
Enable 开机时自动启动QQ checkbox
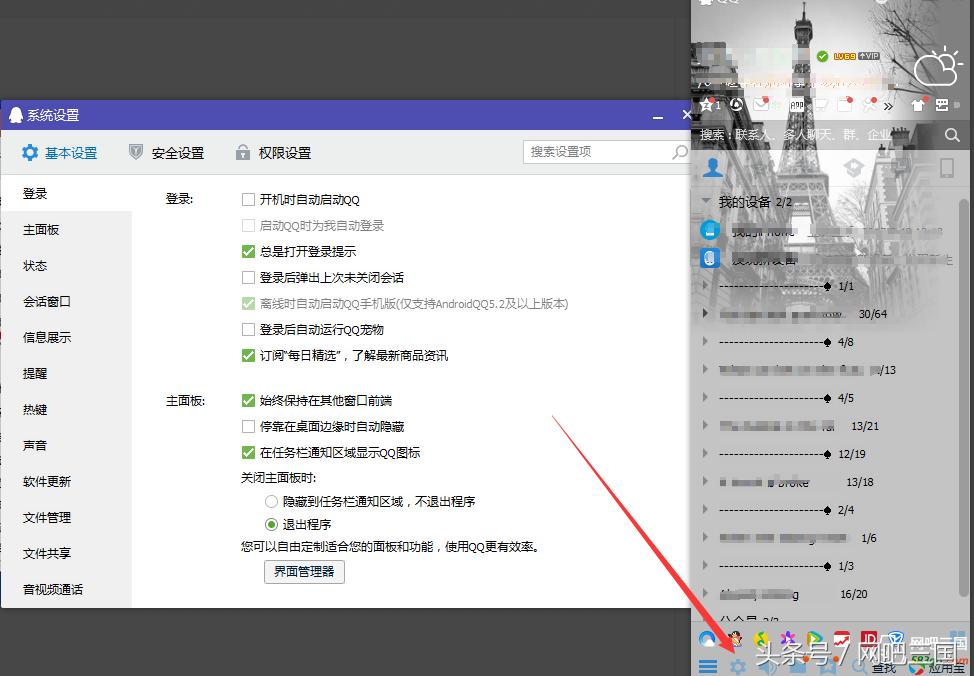pyautogui.click(x=247, y=199)
